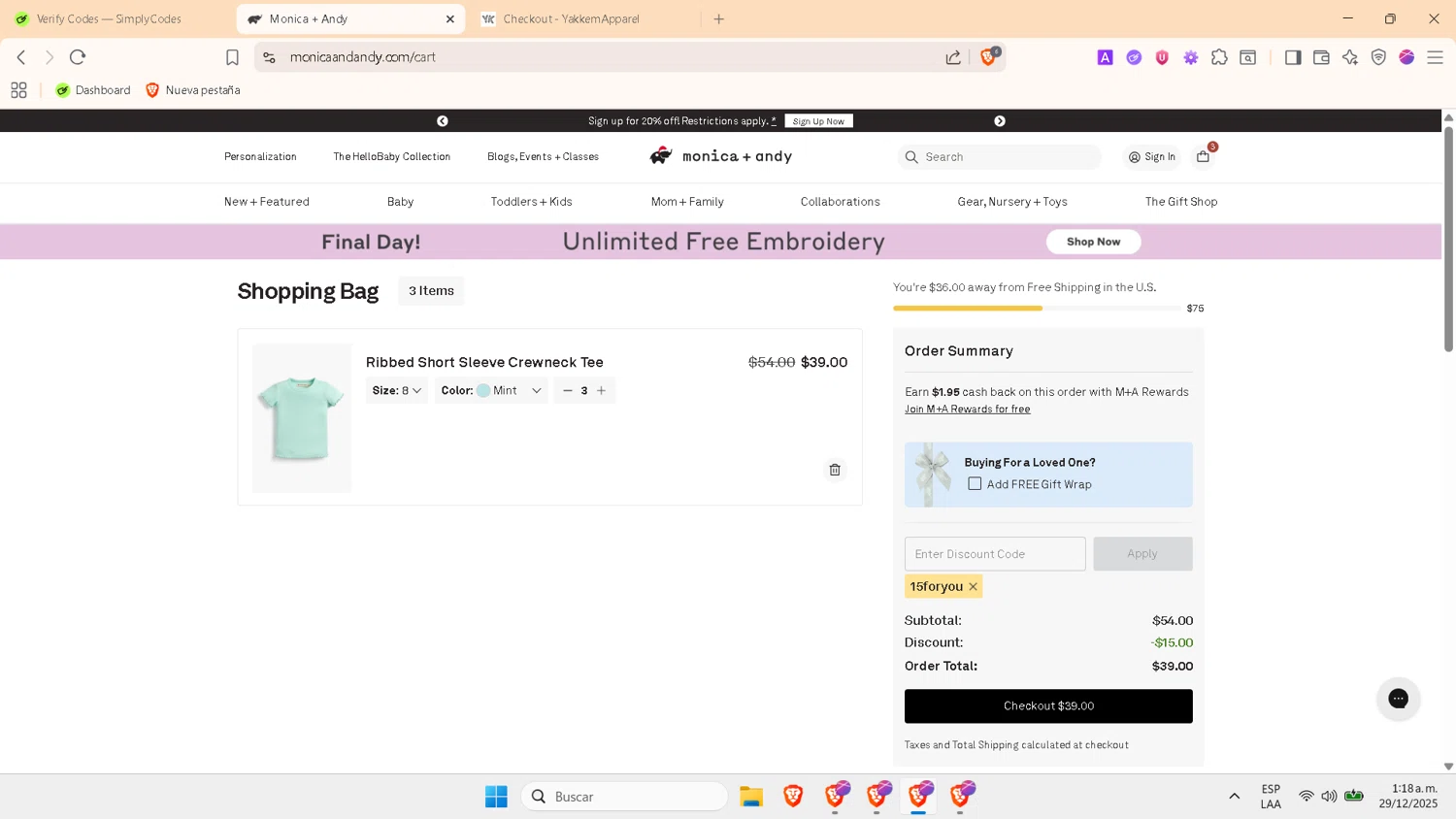Open The Gift Shop category
The width and height of the screenshot is (1456, 819).
pos(1181,202)
